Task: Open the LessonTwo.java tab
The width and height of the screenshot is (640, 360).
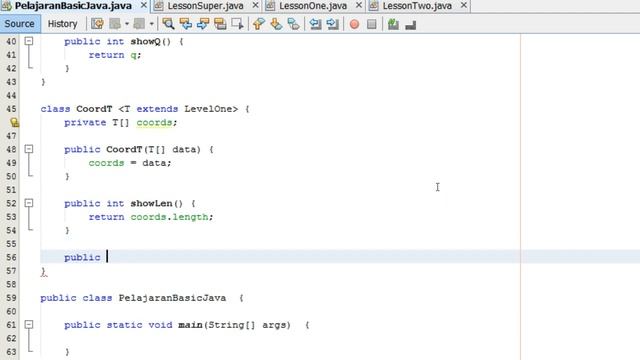Action: tap(417, 6)
